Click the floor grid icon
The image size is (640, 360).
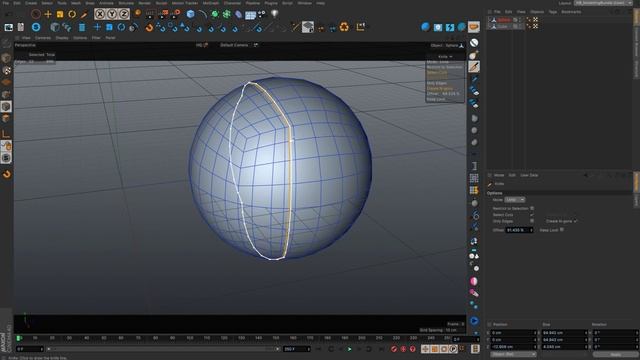click(251, 15)
